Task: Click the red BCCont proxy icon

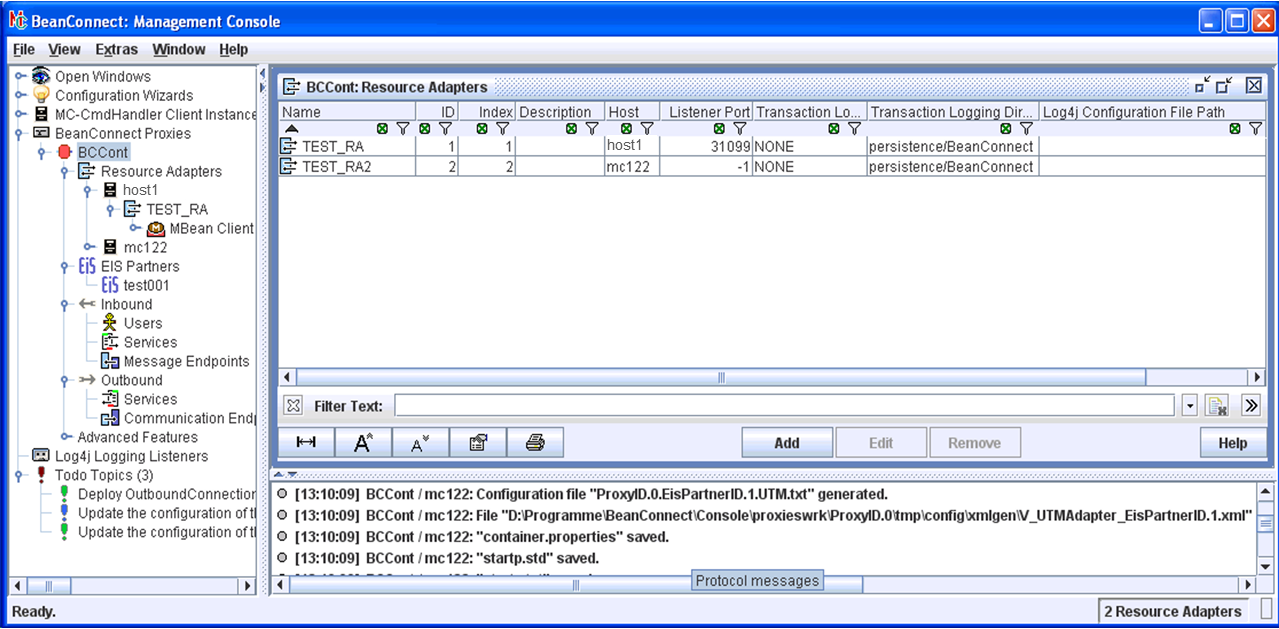Action: (66, 153)
